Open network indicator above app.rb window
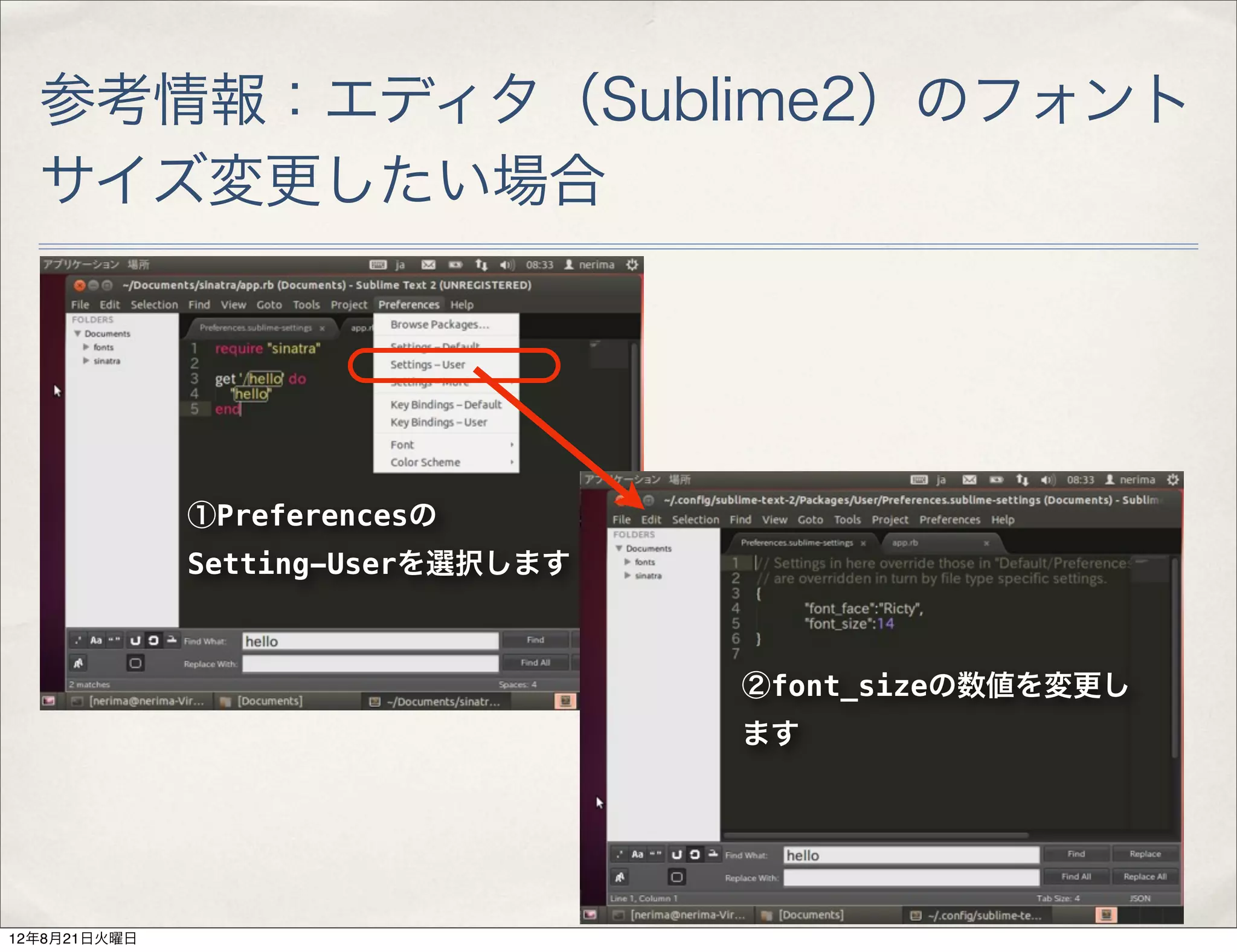The width and height of the screenshot is (1237, 952). click(x=481, y=265)
